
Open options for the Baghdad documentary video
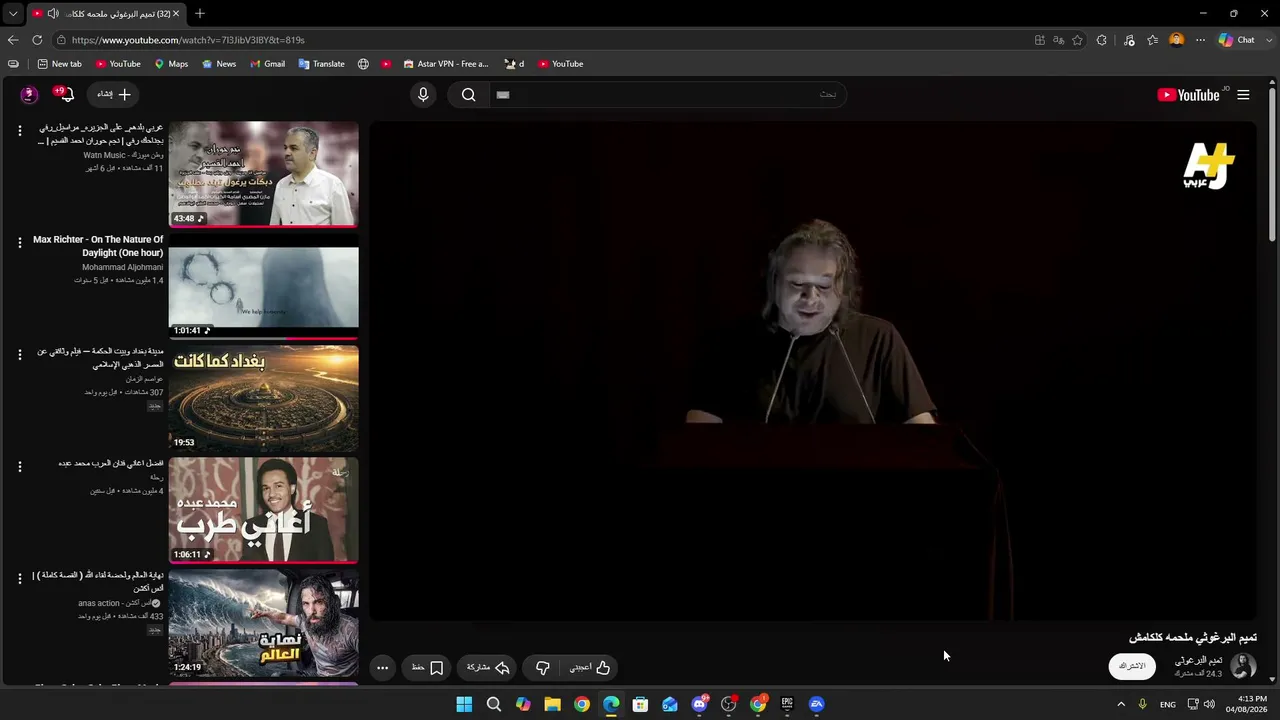coord(19,355)
